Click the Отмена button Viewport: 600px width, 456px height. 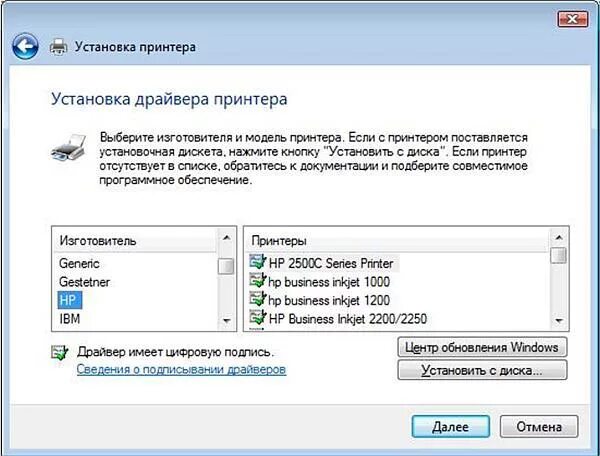539,427
